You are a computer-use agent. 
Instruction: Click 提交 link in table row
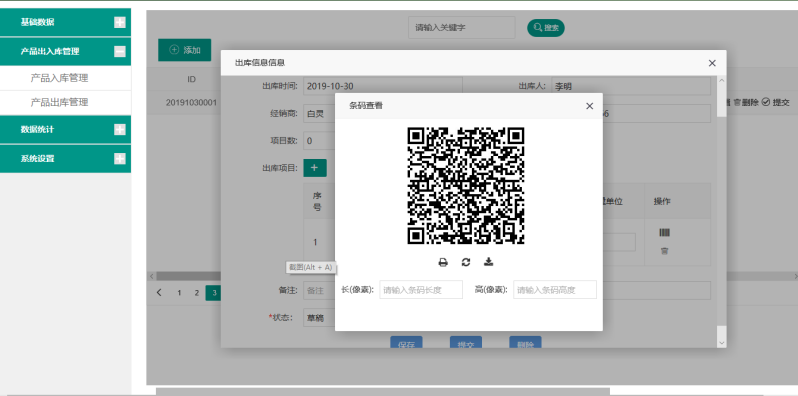coord(776,102)
